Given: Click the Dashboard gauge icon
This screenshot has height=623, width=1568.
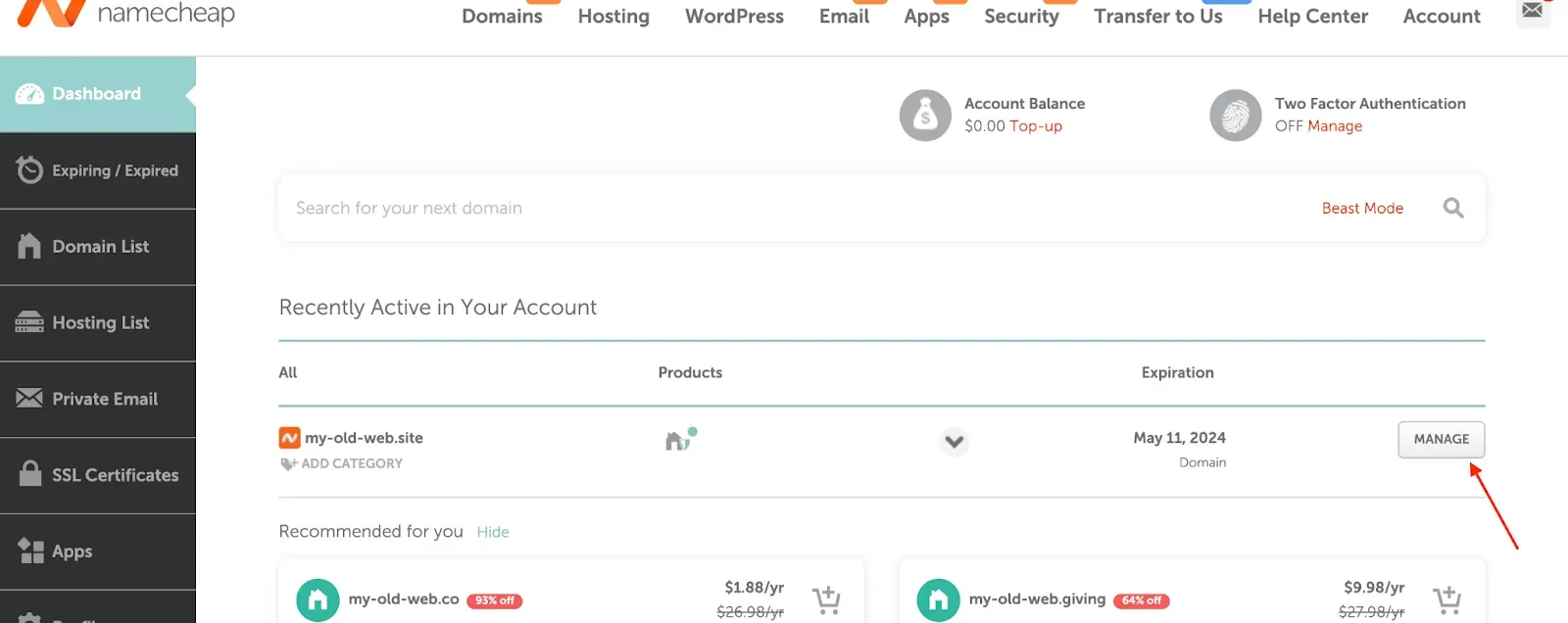Looking at the screenshot, I should pyautogui.click(x=29, y=94).
